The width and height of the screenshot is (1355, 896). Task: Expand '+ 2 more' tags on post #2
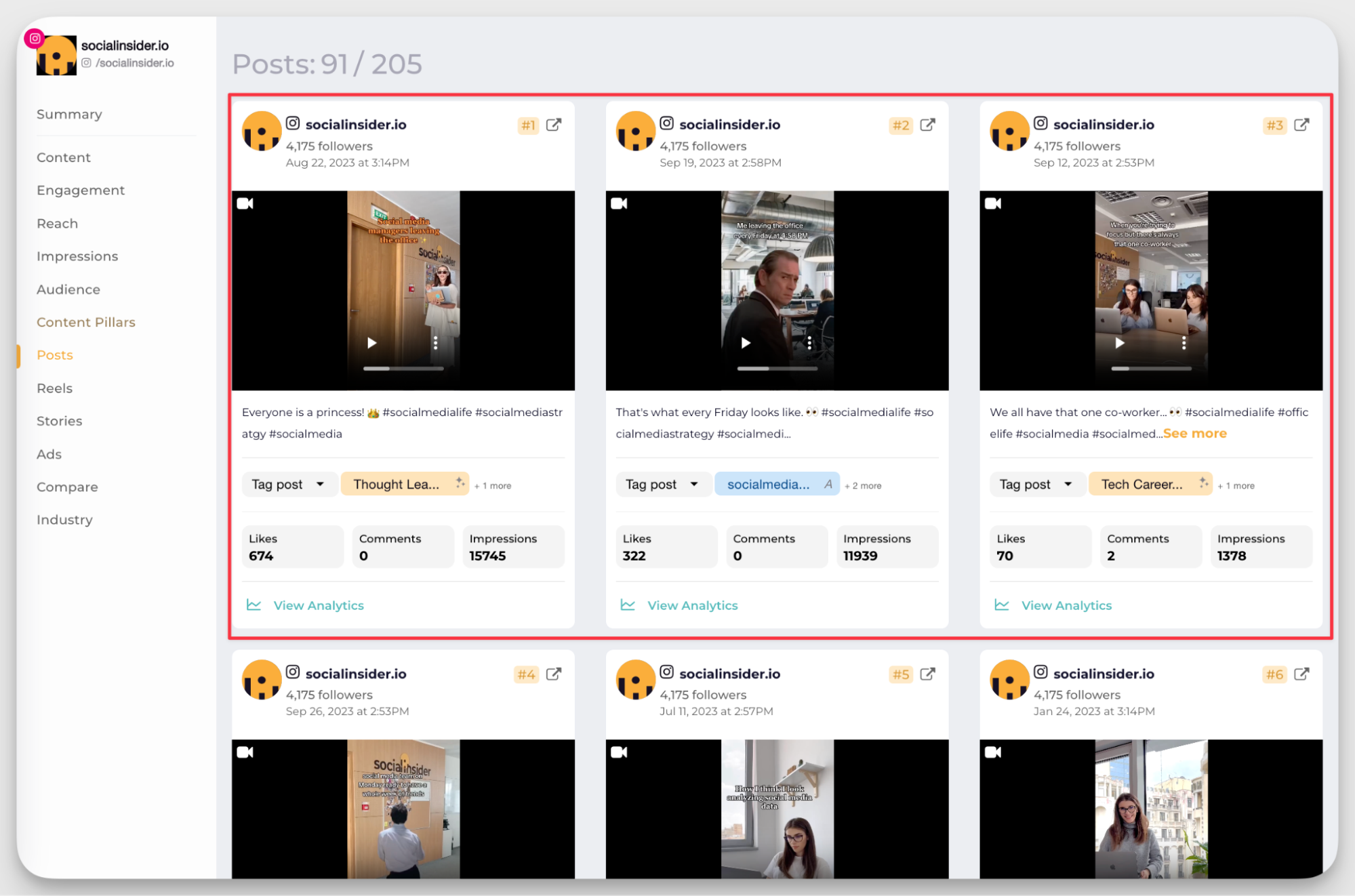click(x=863, y=486)
